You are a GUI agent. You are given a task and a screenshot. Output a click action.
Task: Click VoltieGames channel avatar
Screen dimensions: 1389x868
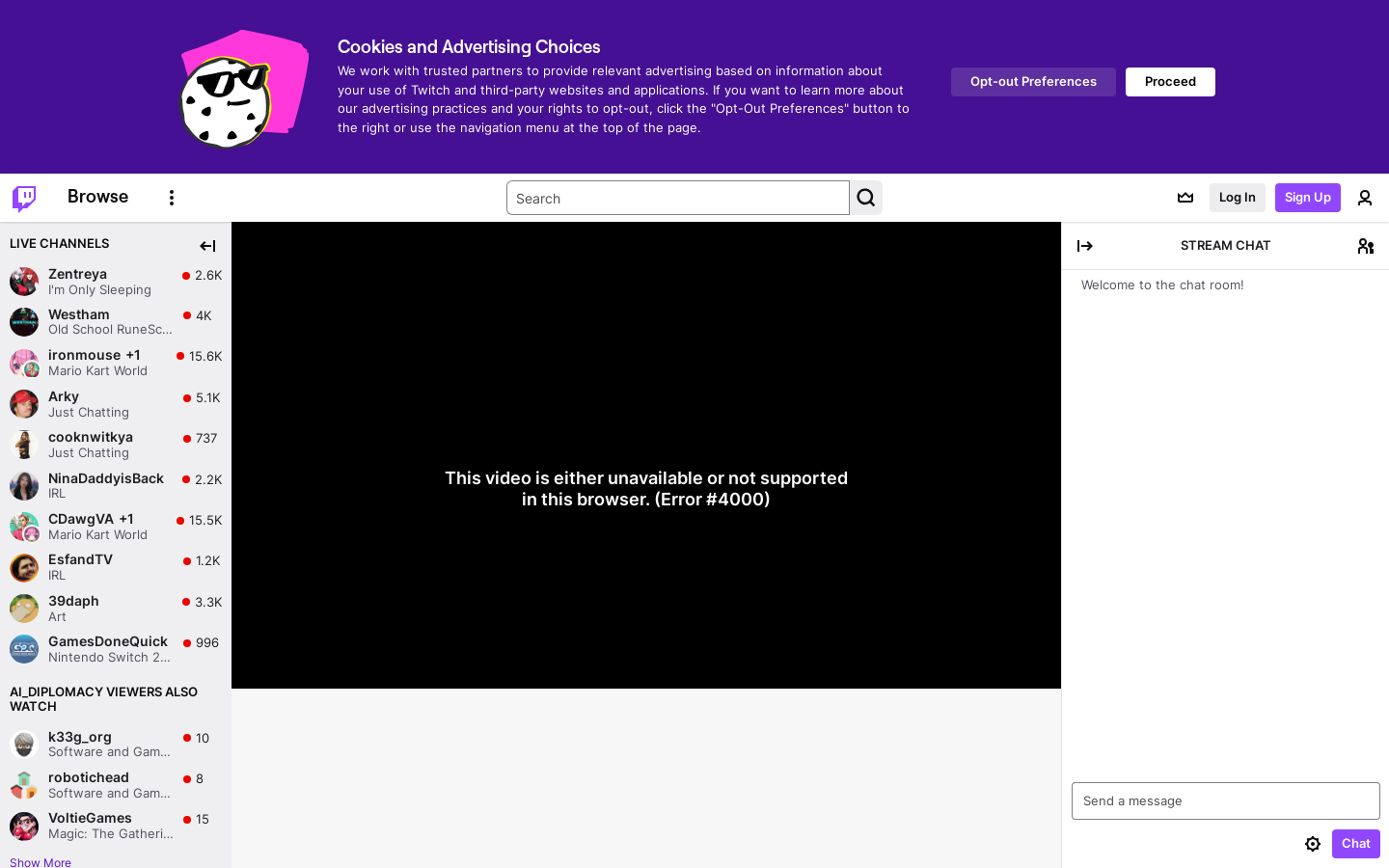coord(24,827)
